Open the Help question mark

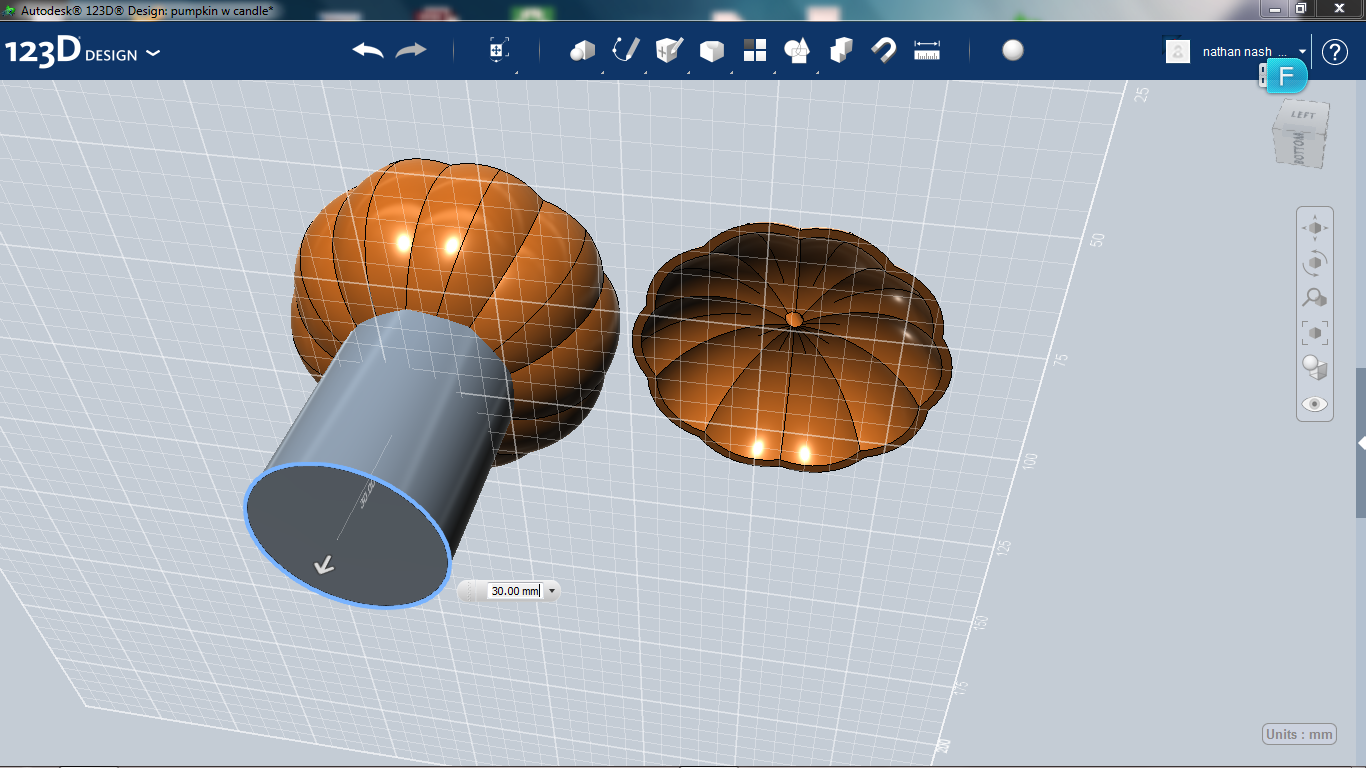(x=1335, y=51)
